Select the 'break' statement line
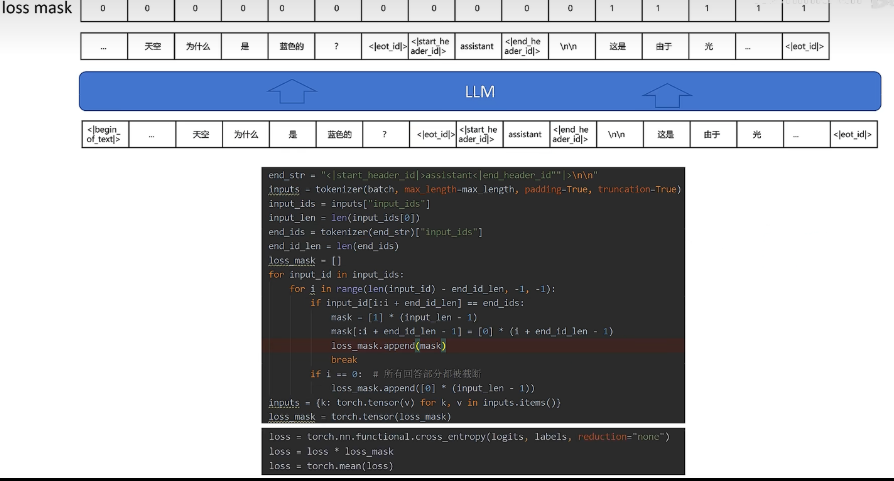 pyautogui.click(x=344, y=360)
